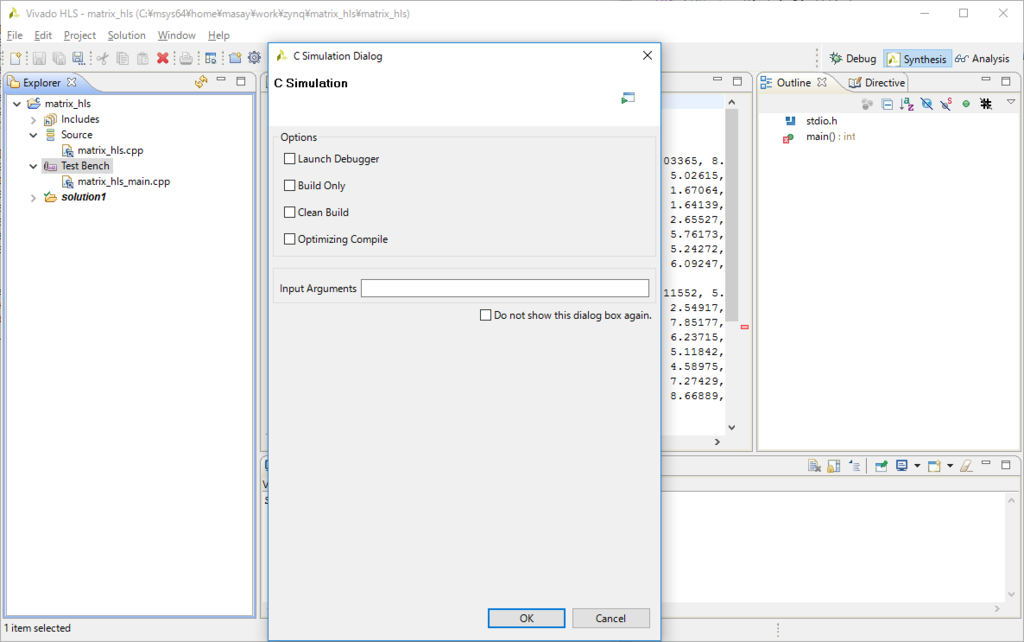This screenshot has height=642, width=1024.
Task: Tick the Clean Build checkbox
Action: click(289, 212)
